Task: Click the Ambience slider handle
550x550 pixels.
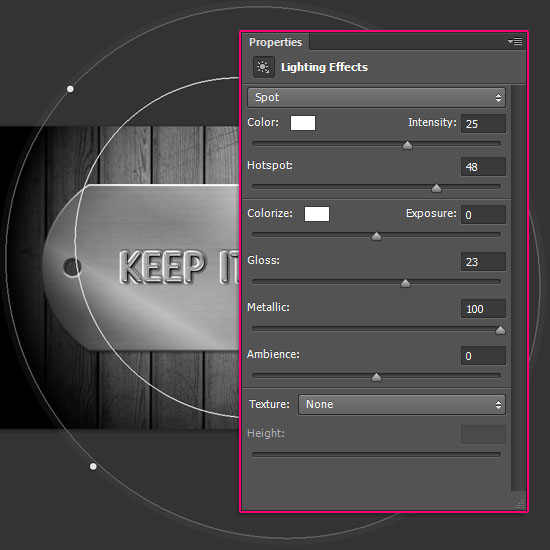Action: 376,377
